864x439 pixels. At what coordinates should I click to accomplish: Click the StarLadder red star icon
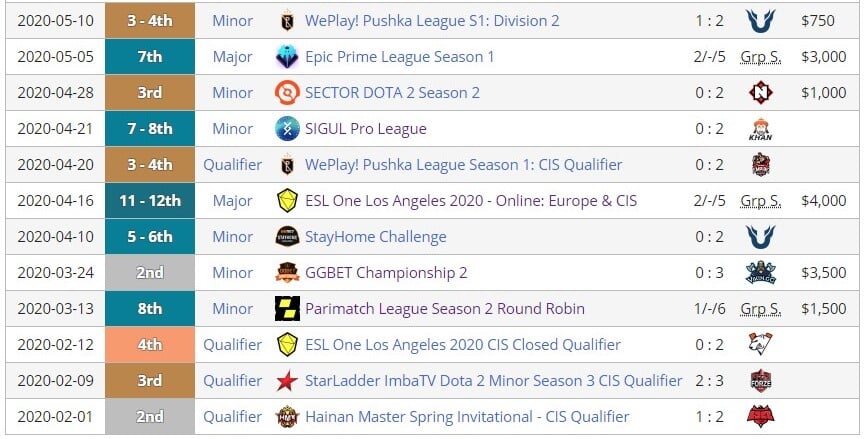287,381
